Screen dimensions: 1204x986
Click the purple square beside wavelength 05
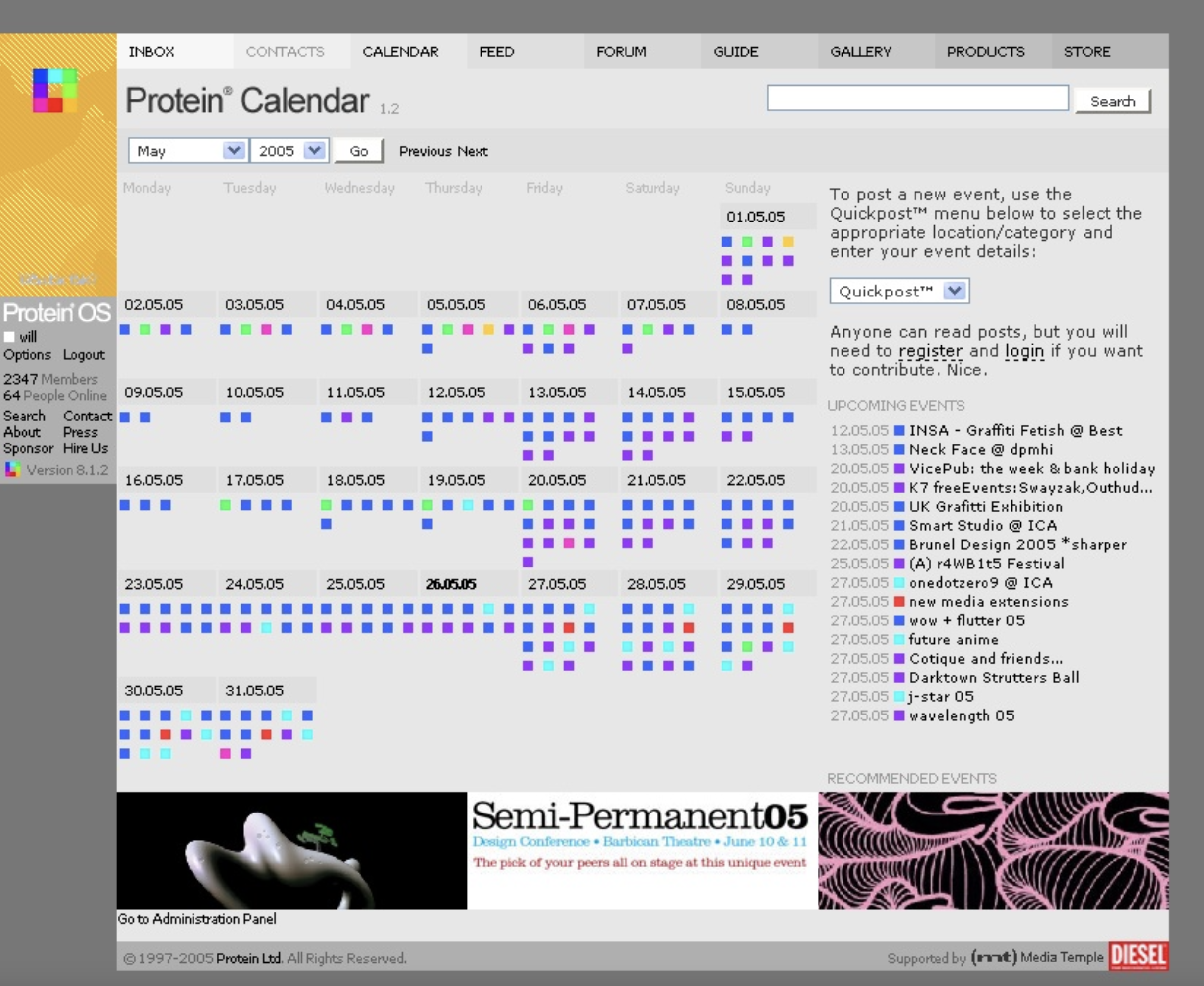point(899,715)
